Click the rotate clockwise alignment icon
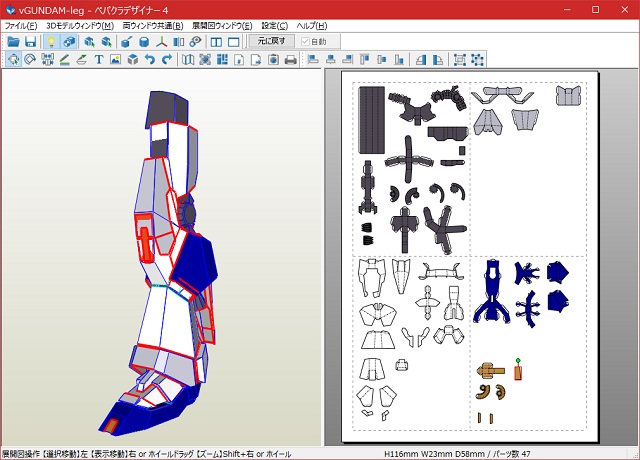The image size is (640, 460). click(x=438, y=60)
